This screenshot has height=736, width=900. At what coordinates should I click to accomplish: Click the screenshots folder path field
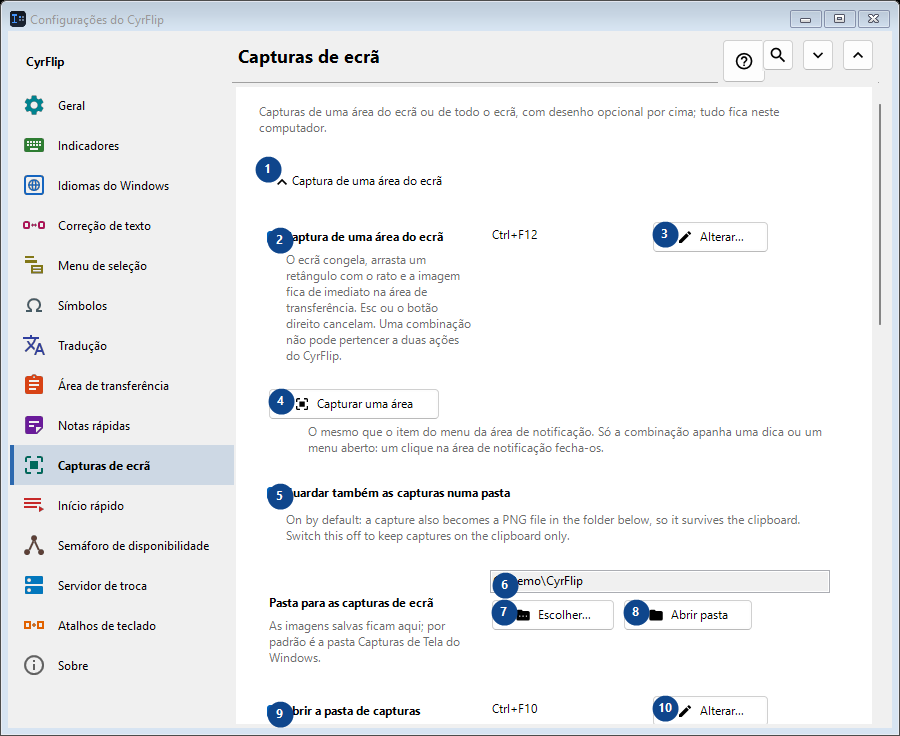[660, 582]
